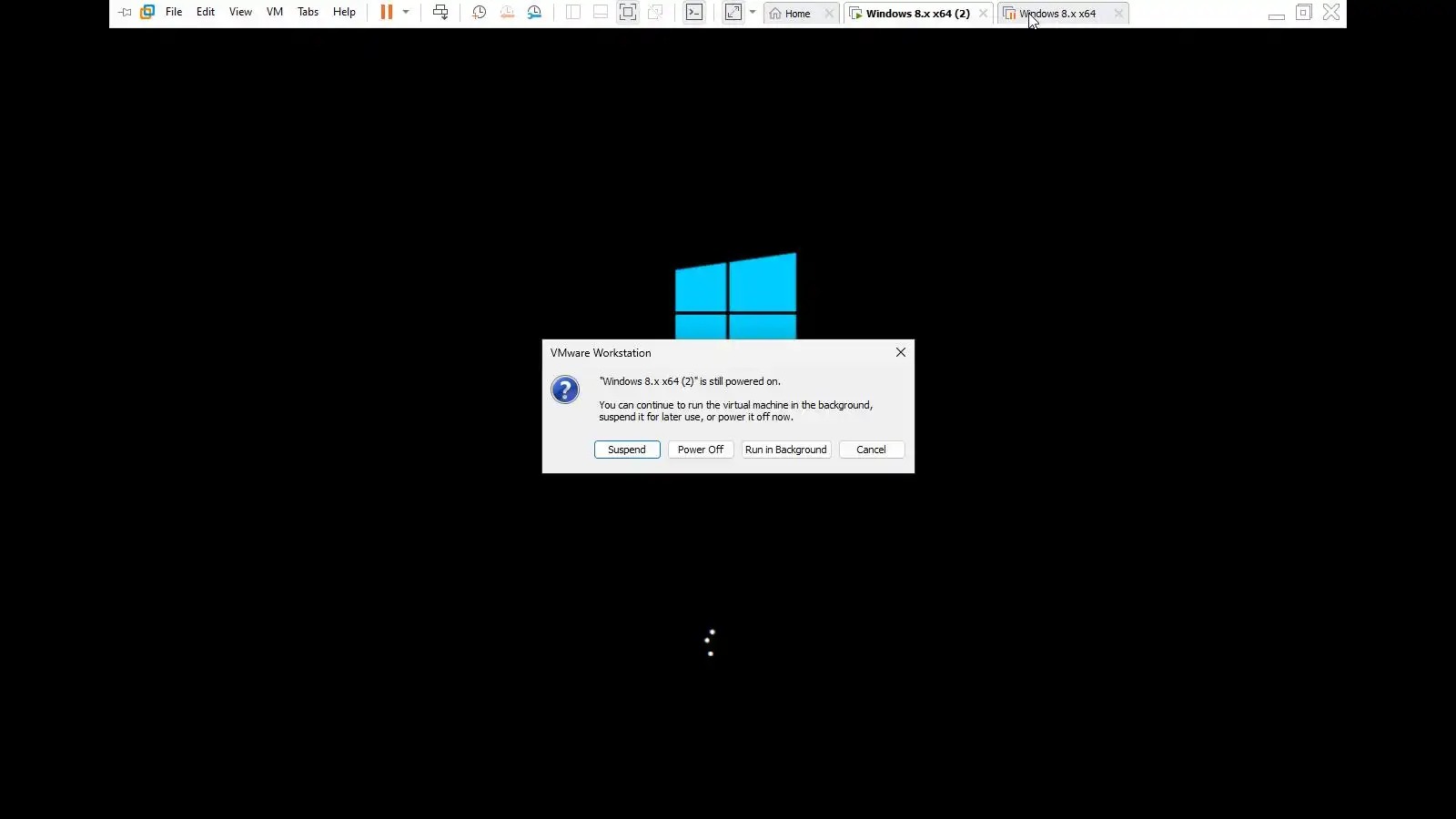Open the Edit menu
This screenshot has width=1456, height=819.
[x=206, y=13]
